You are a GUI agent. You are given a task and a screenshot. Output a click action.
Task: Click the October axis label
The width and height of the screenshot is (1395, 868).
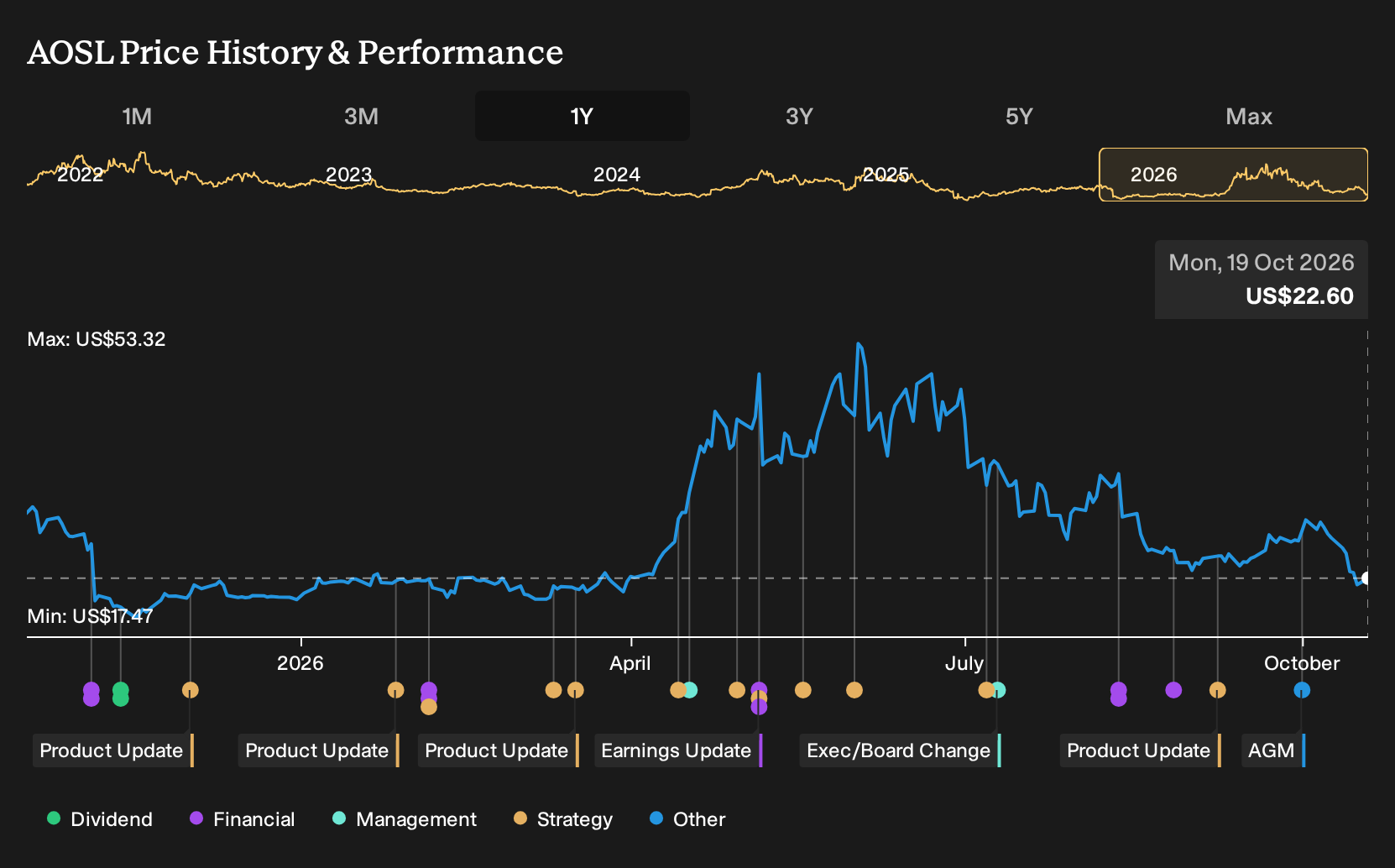click(x=1302, y=663)
